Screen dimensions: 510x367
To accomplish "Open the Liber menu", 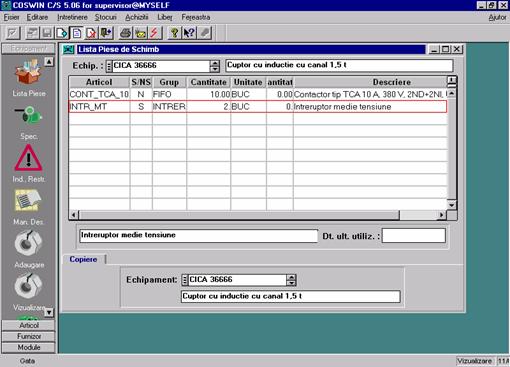I will (165, 17).
